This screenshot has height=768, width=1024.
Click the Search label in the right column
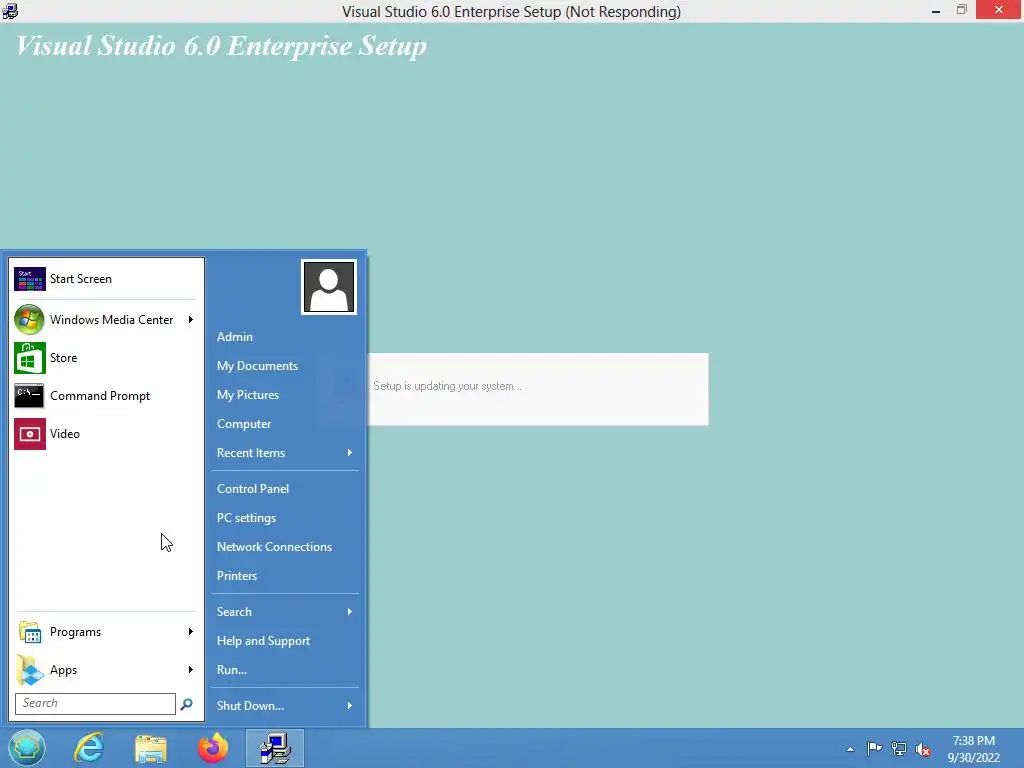coord(234,612)
